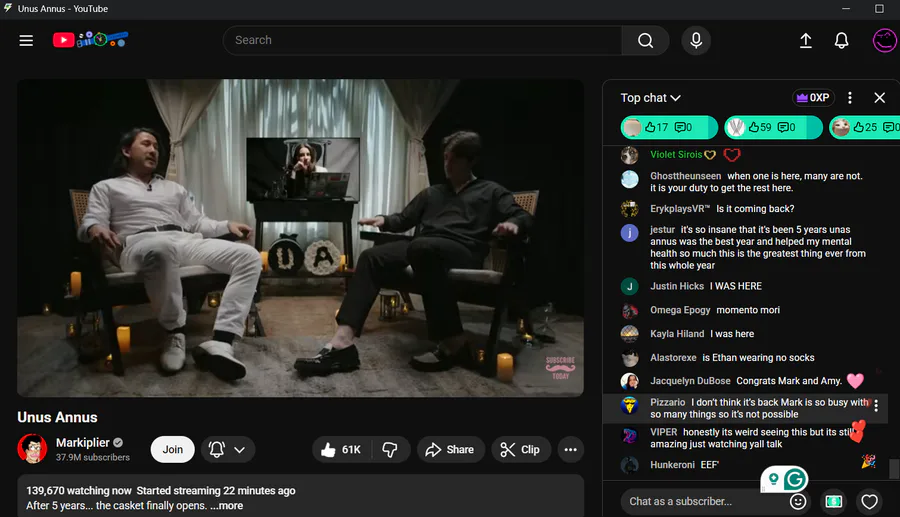Open Super Chat dollar bill icon
900x517 pixels.
(x=833, y=502)
